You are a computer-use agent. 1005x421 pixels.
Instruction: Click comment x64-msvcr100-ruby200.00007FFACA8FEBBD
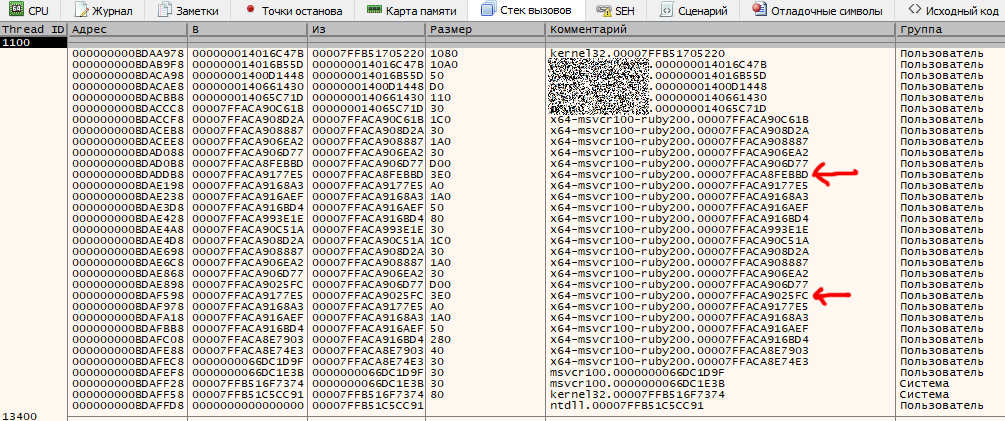click(x=679, y=174)
